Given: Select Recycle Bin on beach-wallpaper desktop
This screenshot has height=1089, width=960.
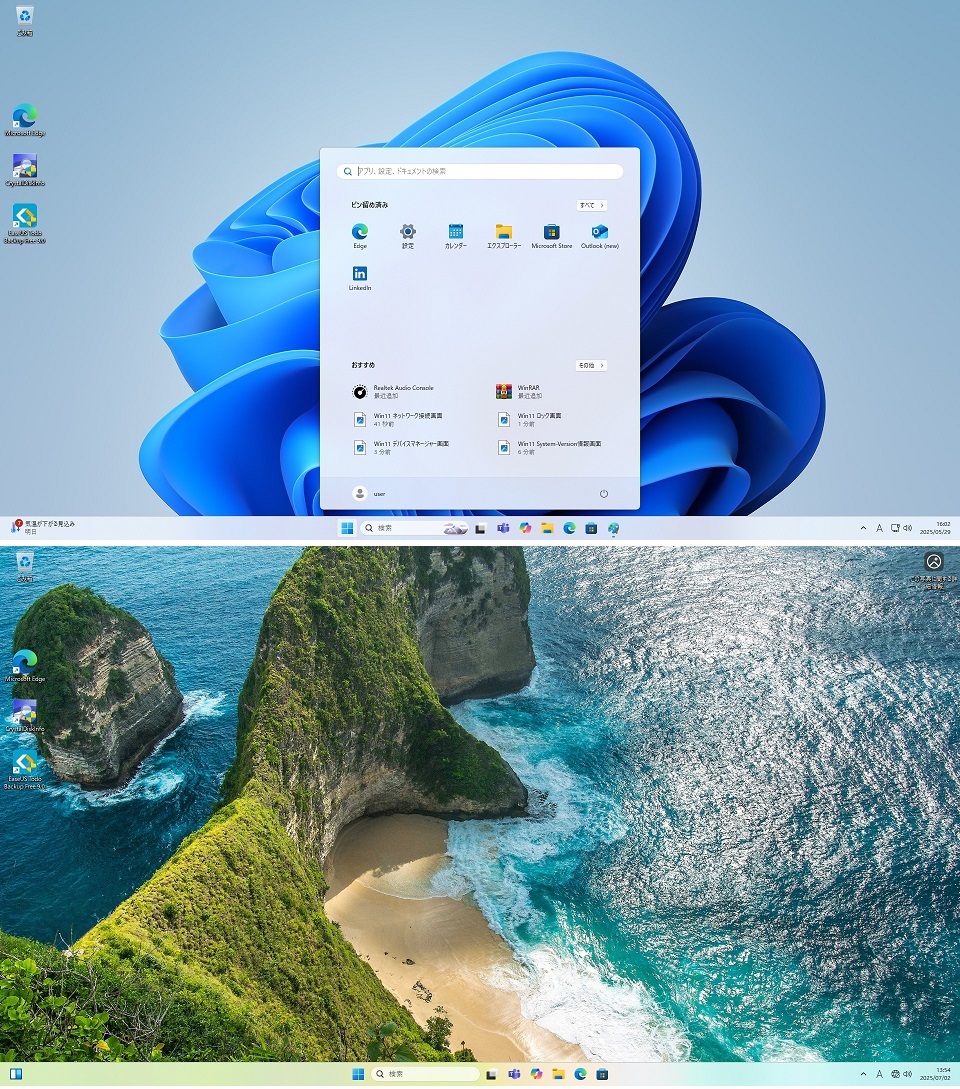Looking at the screenshot, I should click(x=24, y=566).
